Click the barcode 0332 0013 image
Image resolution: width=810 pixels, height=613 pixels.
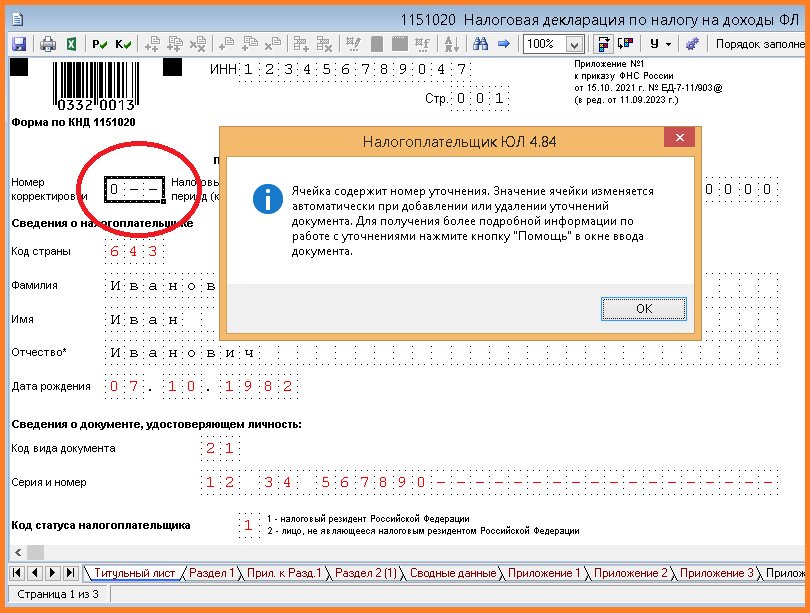pos(96,86)
